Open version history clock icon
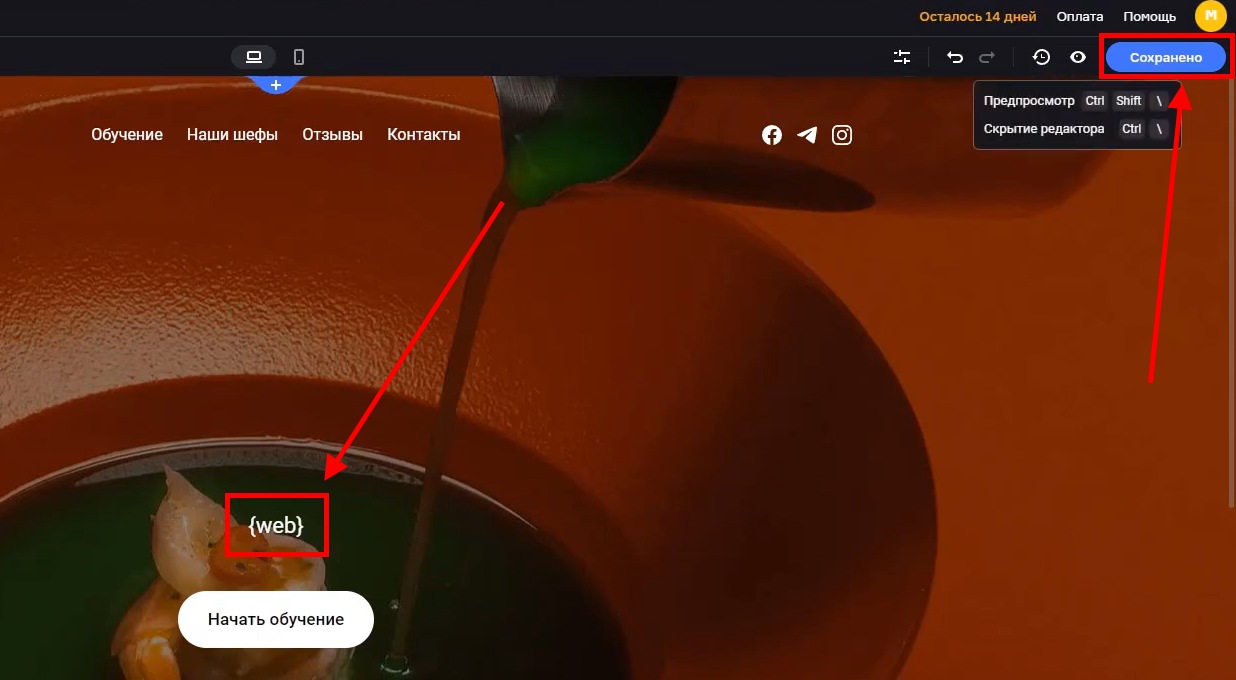1236x680 pixels. (x=1041, y=57)
